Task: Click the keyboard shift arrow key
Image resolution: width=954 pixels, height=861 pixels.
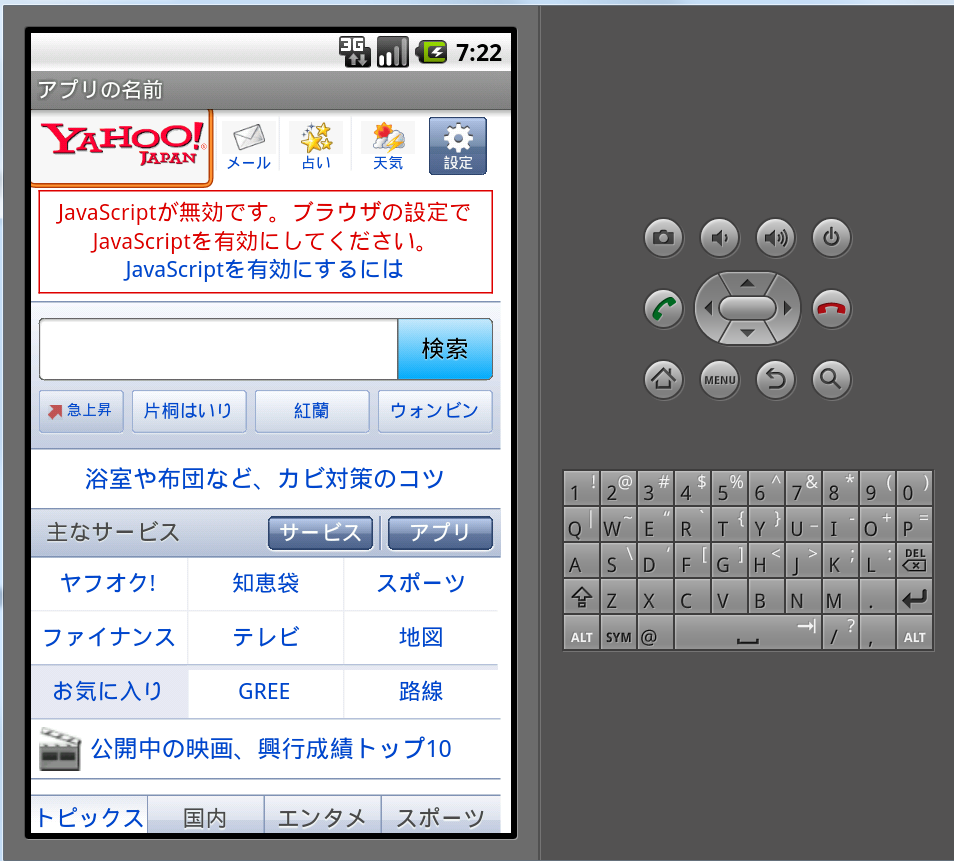Action: [x=582, y=596]
